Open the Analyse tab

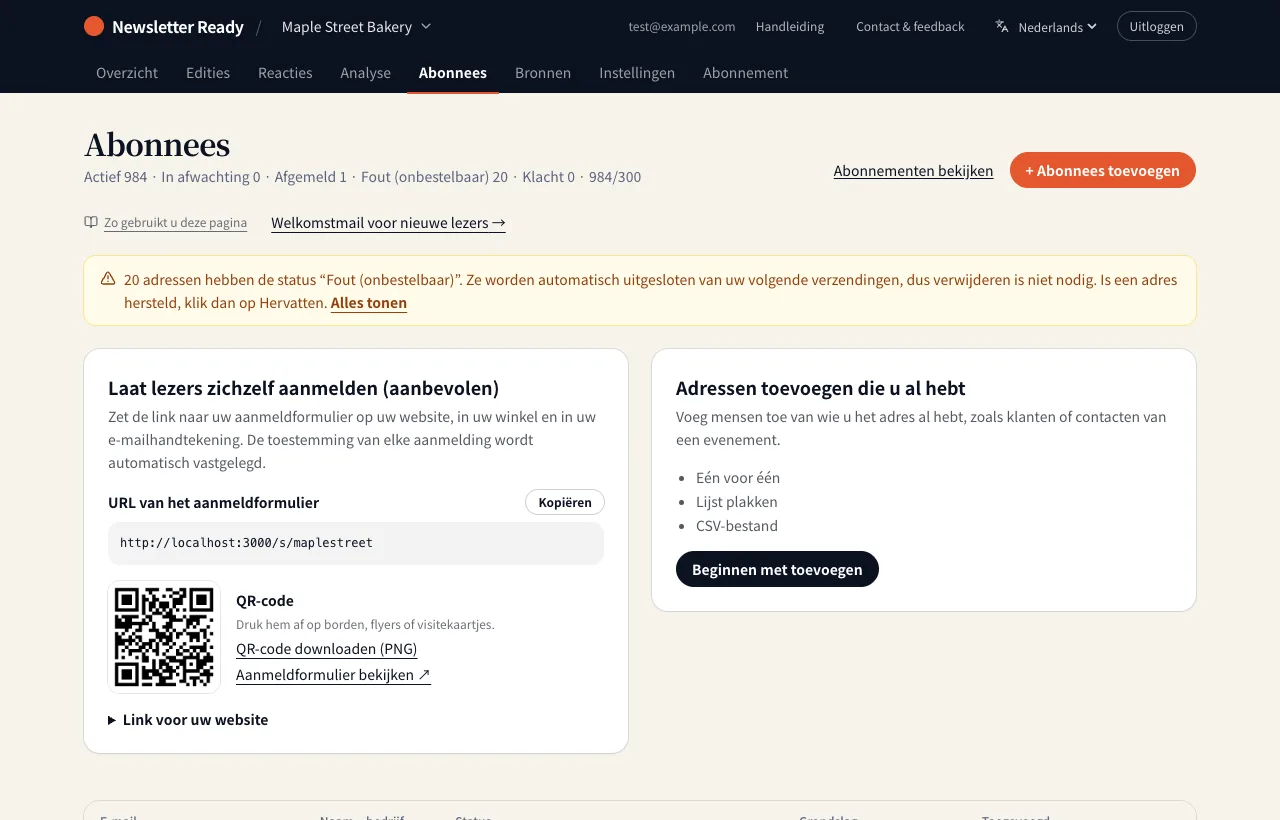click(365, 73)
